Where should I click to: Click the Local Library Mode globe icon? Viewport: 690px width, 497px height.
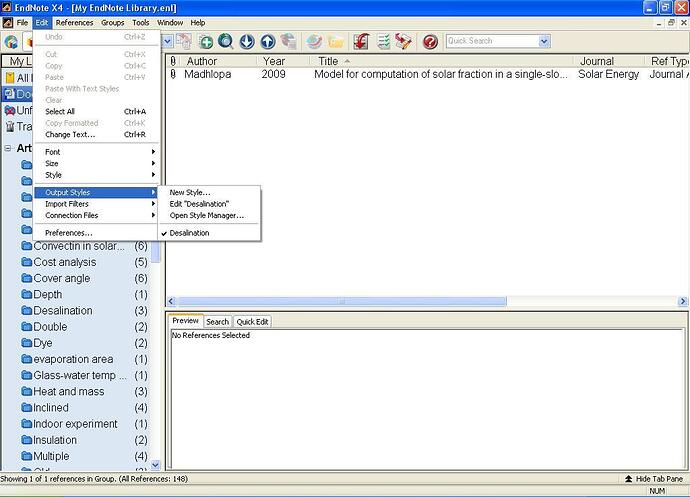[x=11, y=42]
